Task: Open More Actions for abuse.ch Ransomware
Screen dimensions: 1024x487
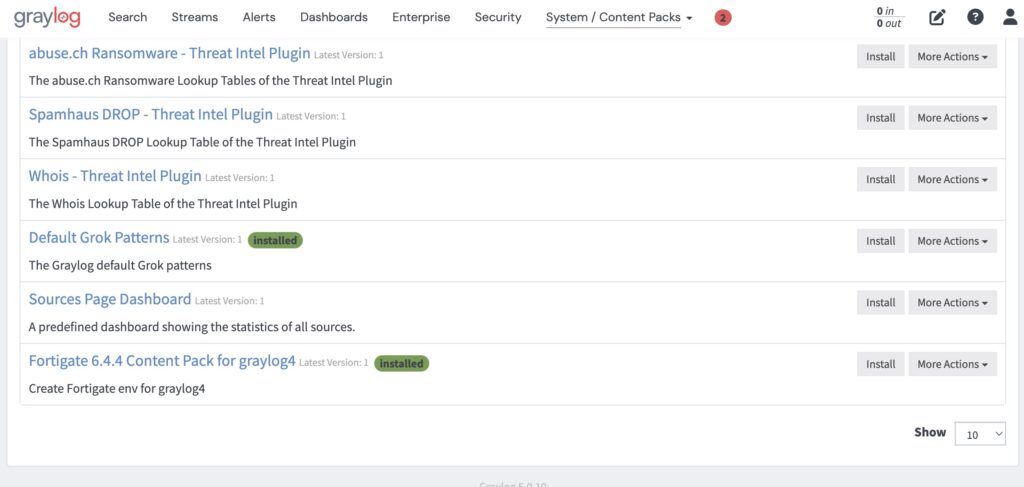Action: (952, 57)
